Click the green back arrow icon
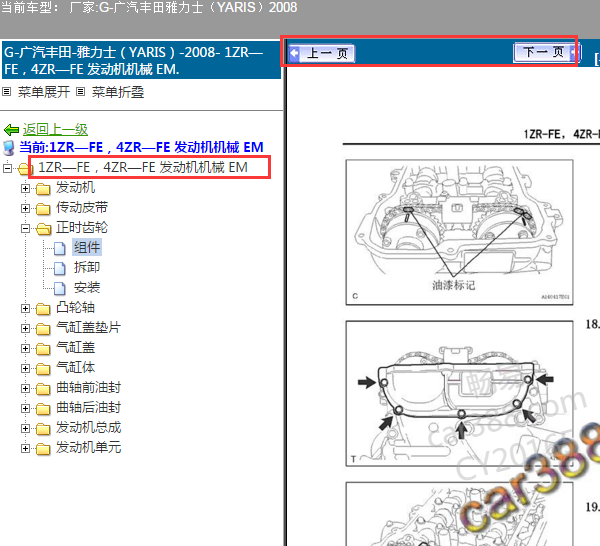Image resolution: width=600 pixels, height=546 pixels. click(11, 130)
